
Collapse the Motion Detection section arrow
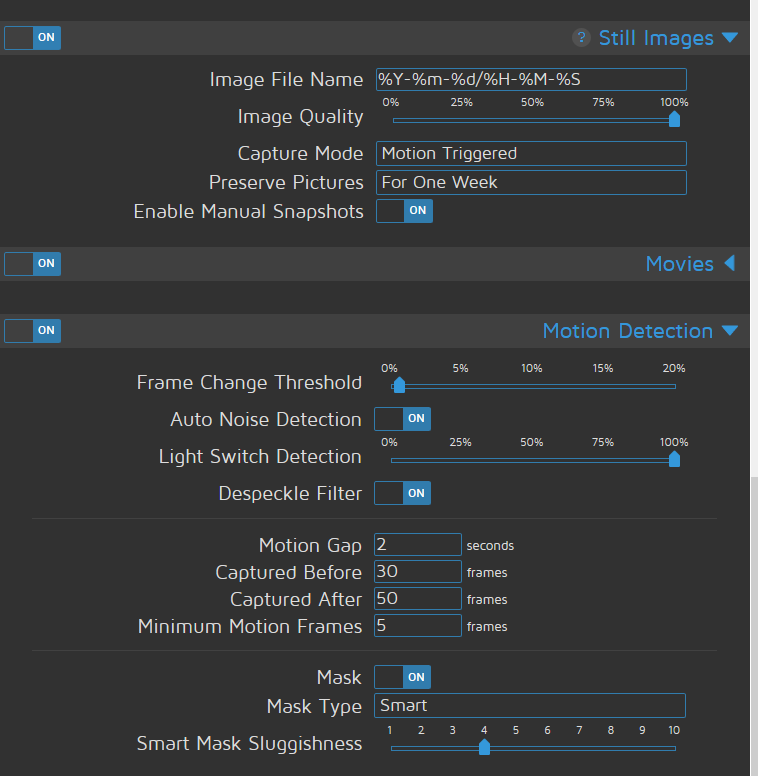point(730,331)
